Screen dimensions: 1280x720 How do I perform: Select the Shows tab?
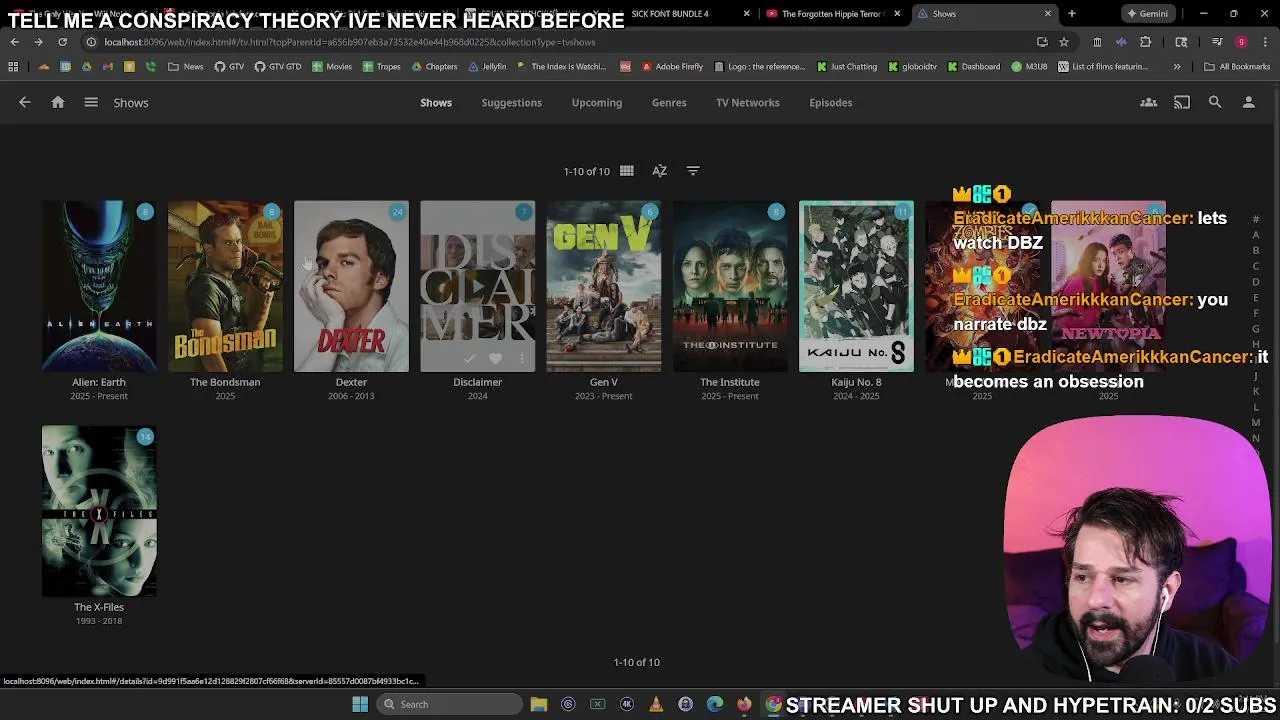(436, 102)
